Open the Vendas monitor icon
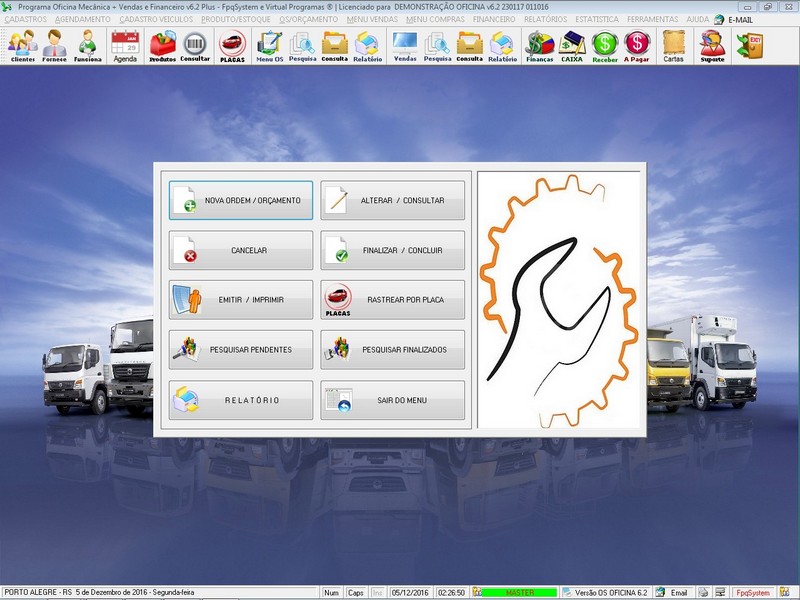 [405, 46]
